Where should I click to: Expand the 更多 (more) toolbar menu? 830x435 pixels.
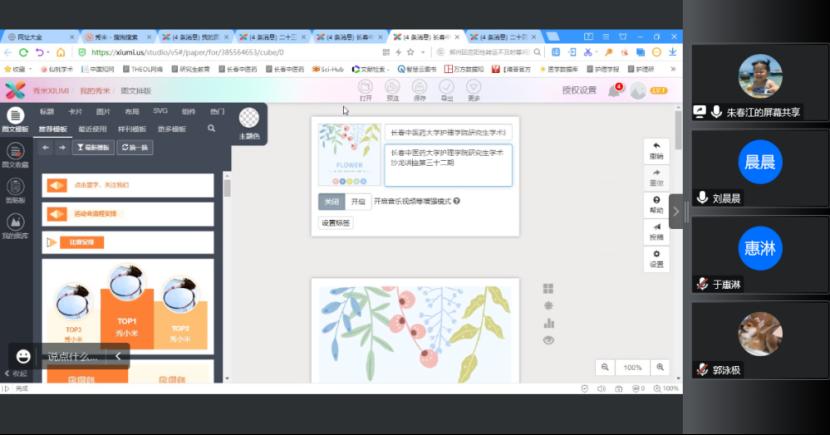[473, 92]
